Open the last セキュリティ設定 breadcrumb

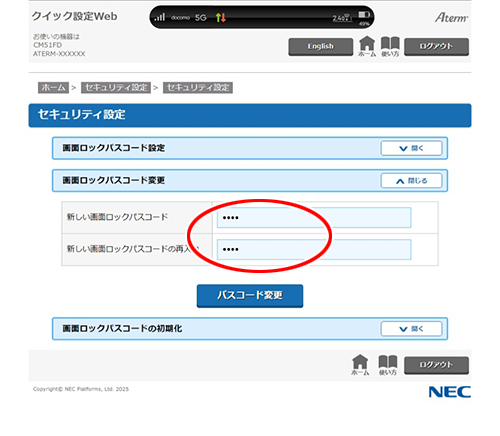click(198, 88)
